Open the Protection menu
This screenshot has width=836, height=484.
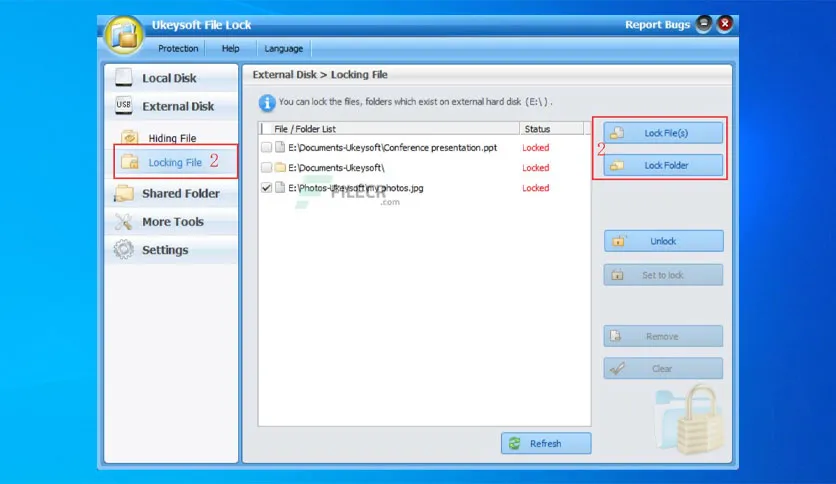[178, 49]
